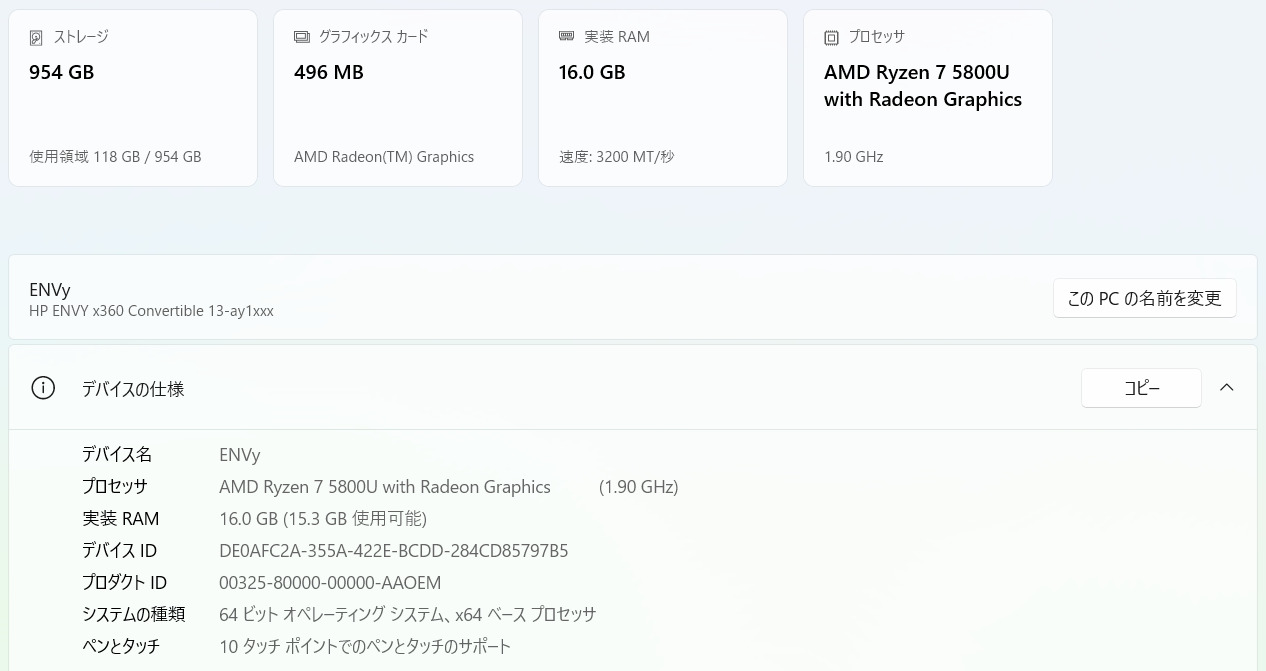1266x671 pixels.
Task: Click the プロダクト ID value 00325-80000-00000-AAOEM
Action: coord(330,583)
